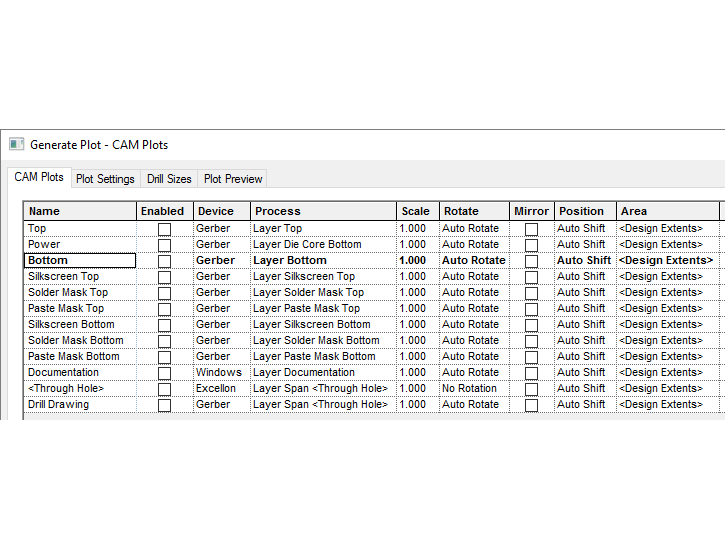Click the Mirror column header

click(532, 211)
